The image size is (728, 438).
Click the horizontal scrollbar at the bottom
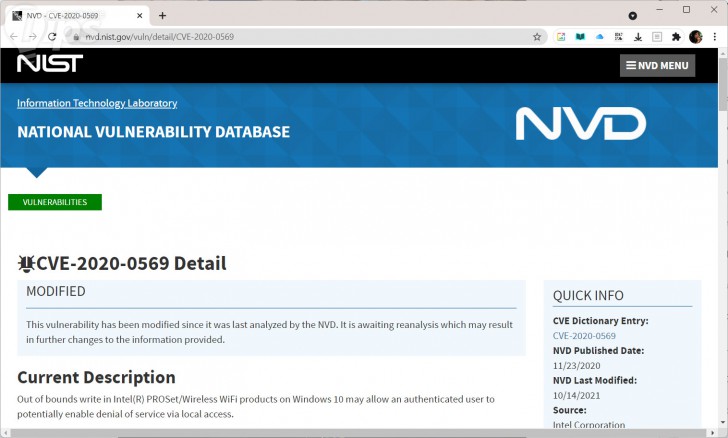click(x=358, y=433)
